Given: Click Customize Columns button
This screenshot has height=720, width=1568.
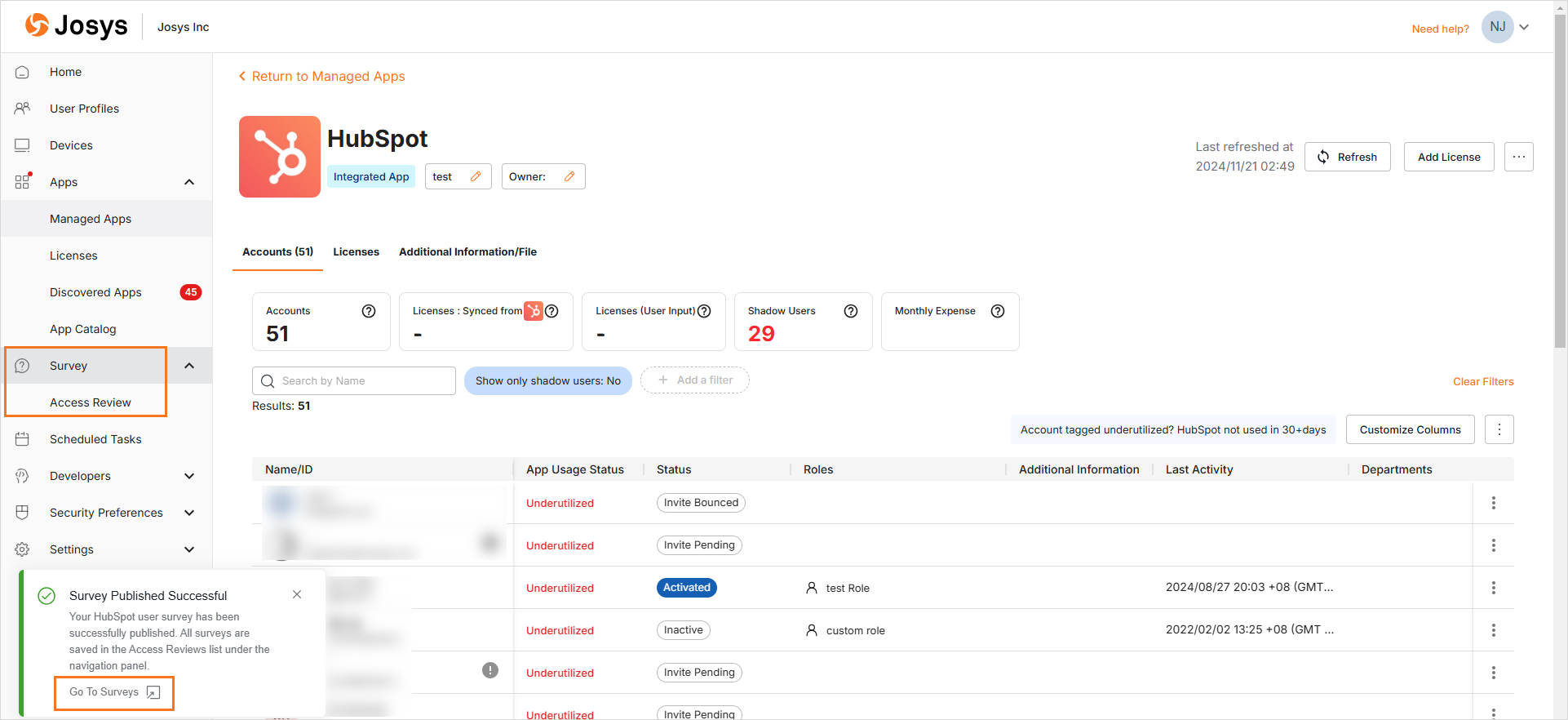Looking at the screenshot, I should tap(1411, 429).
